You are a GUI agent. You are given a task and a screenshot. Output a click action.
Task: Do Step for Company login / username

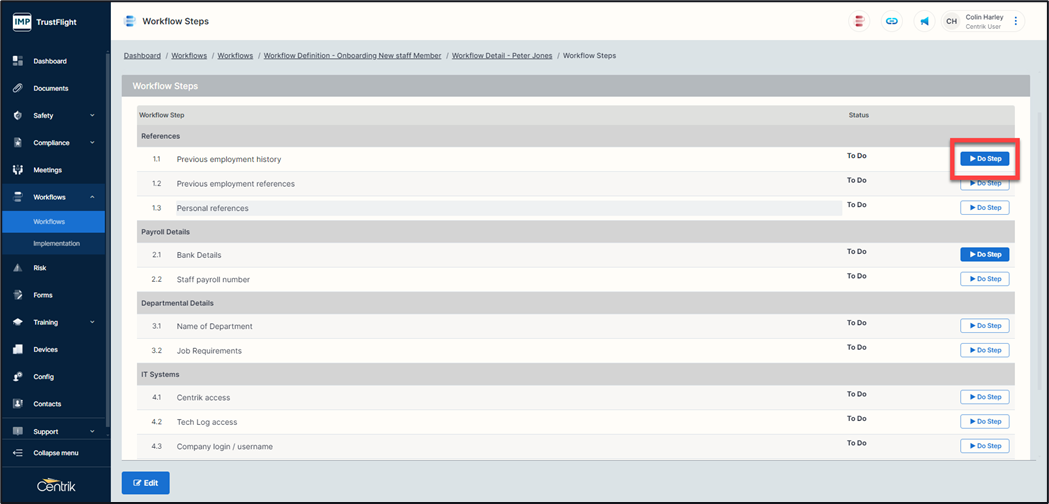(985, 445)
